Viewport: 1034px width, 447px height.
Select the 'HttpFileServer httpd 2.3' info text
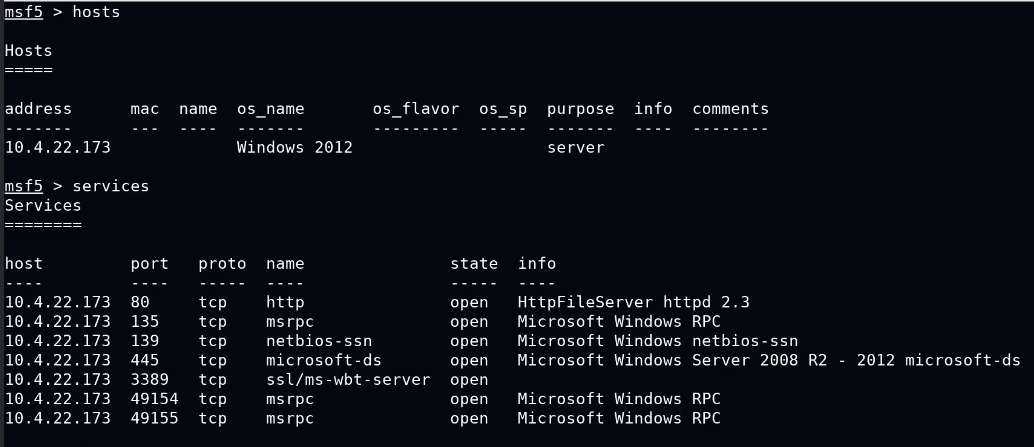633,302
